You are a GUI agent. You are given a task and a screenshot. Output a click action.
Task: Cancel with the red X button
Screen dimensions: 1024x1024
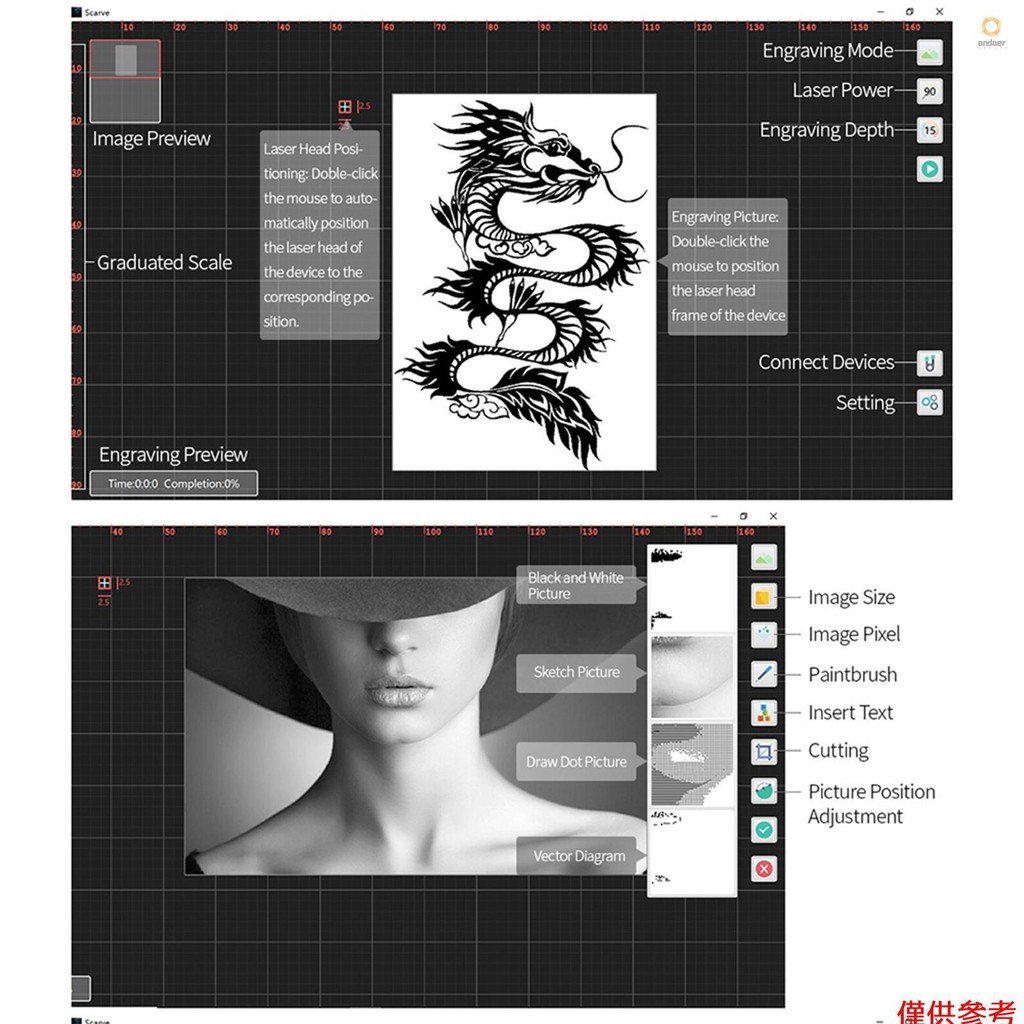(x=764, y=869)
